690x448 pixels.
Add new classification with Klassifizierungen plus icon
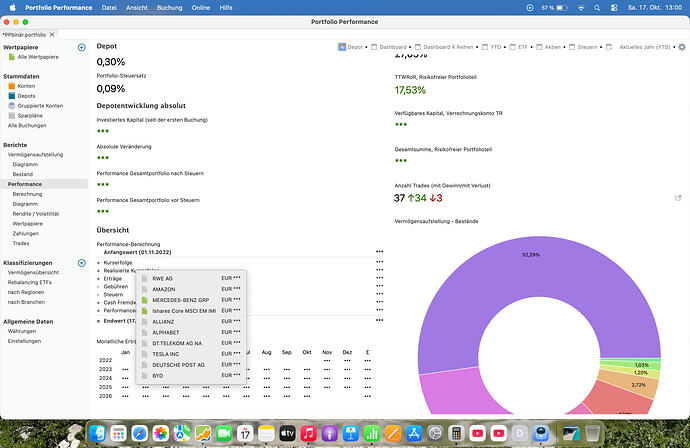tap(81, 263)
